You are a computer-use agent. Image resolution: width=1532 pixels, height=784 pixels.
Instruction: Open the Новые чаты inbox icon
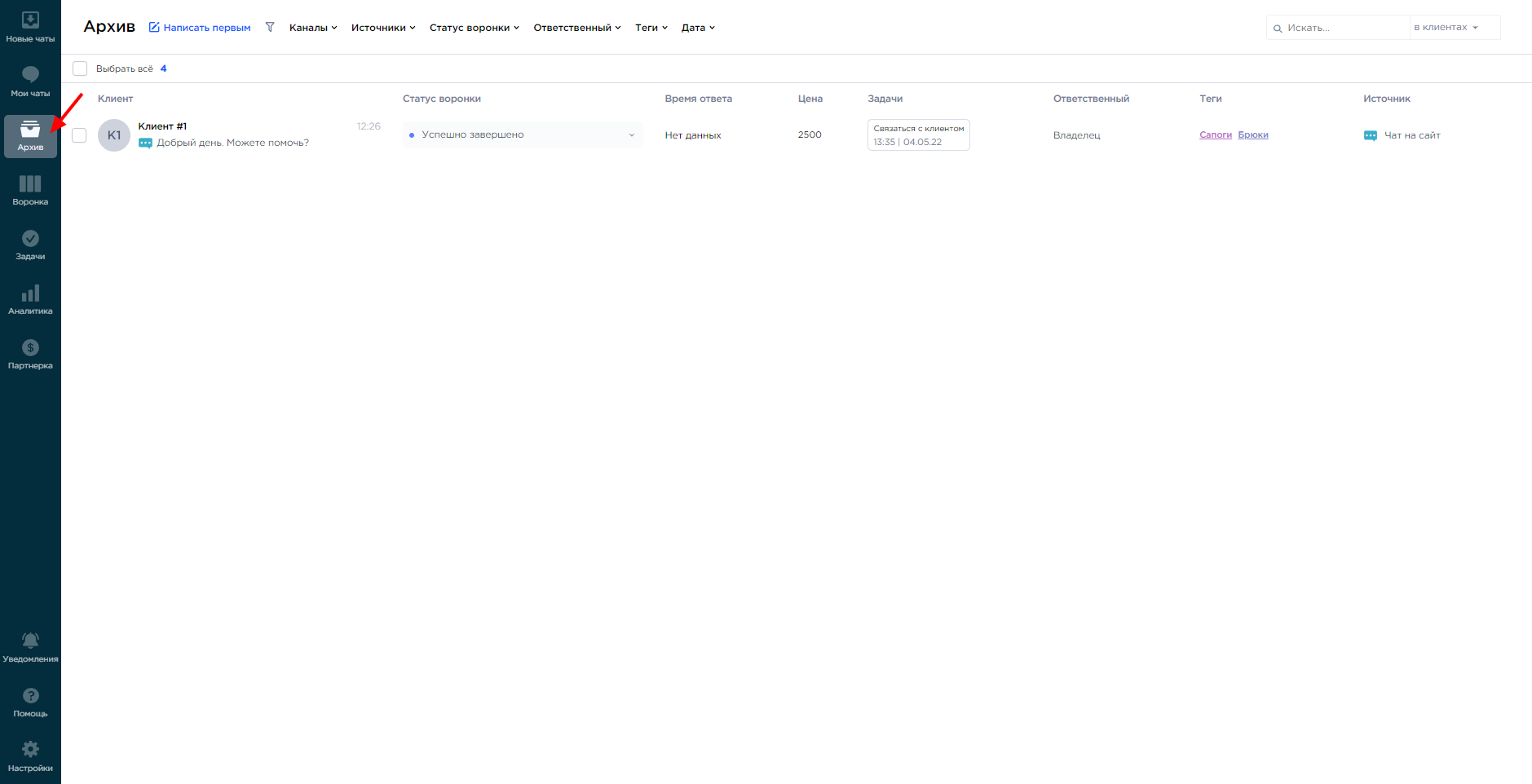[30, 20]
